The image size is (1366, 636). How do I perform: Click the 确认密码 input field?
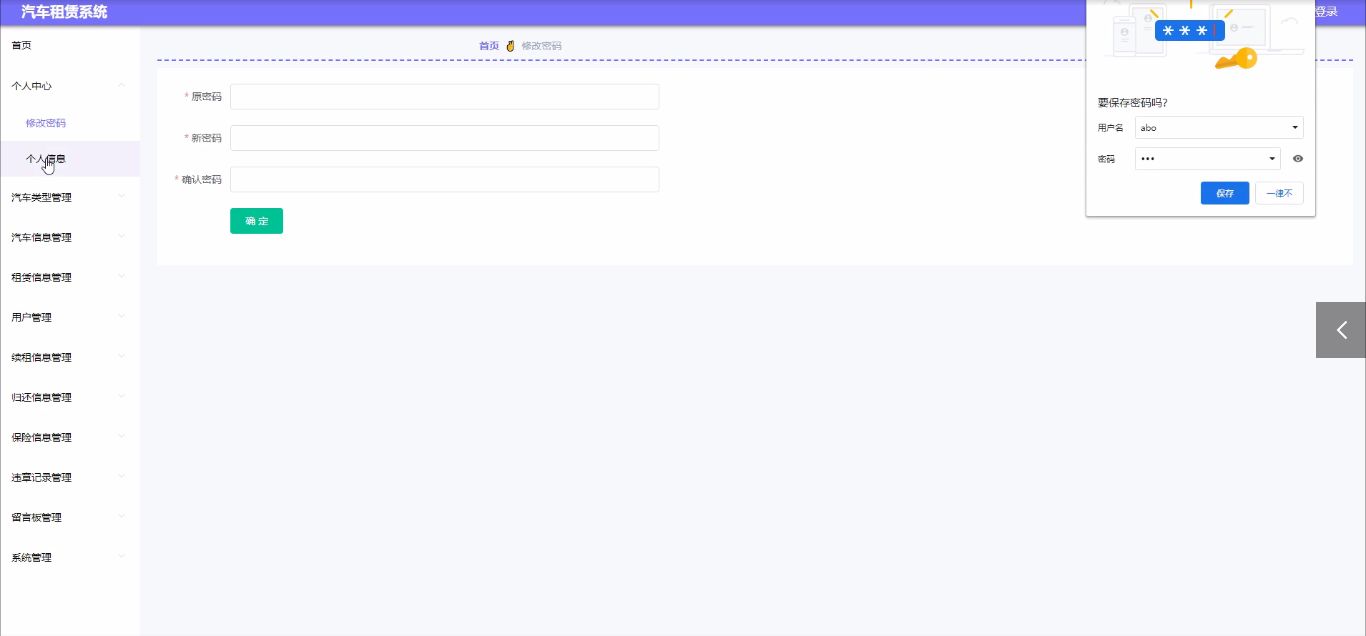pyautogui.click(x=444, y=179)
